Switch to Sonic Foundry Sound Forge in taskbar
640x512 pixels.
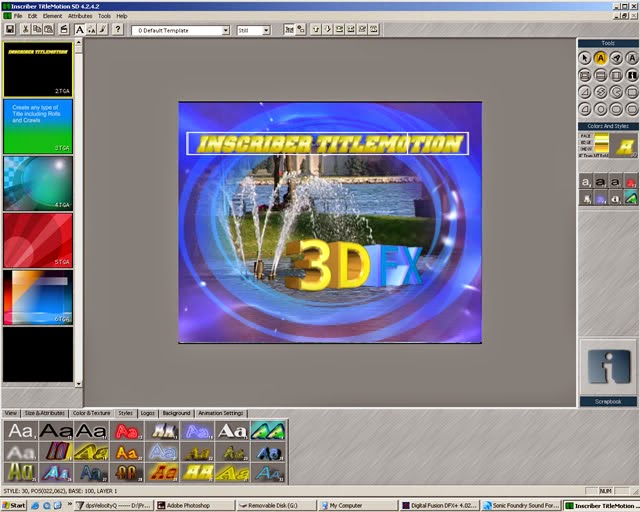click(x=521, y=505)
